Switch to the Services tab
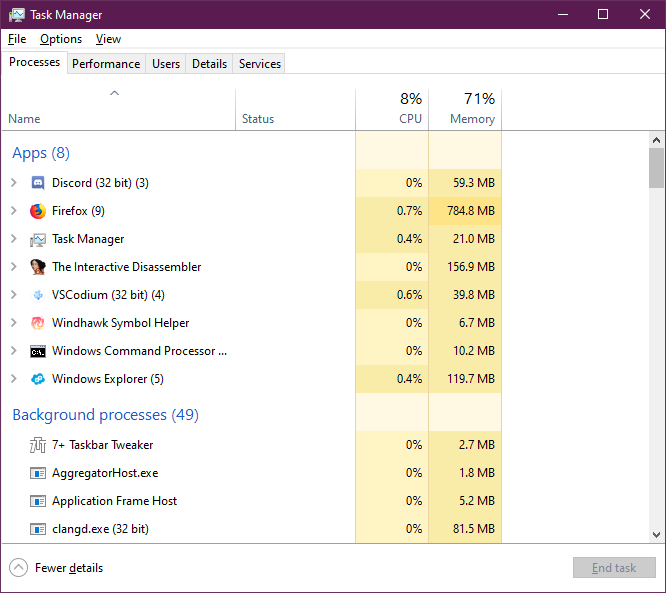This screenshot has height=593, width=666. 260,64
